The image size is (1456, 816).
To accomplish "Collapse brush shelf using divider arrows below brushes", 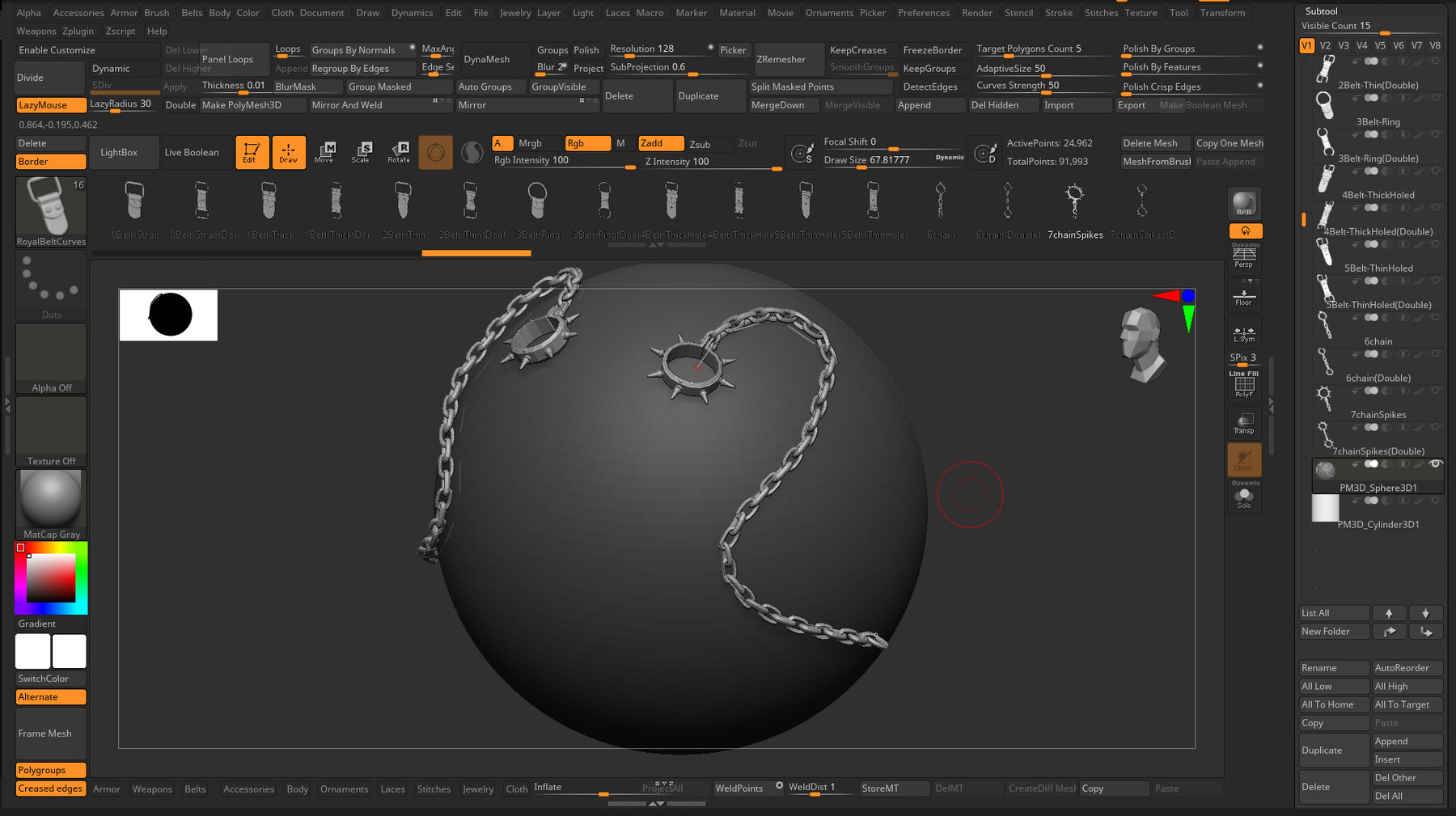I will click(x=657, y=245).
